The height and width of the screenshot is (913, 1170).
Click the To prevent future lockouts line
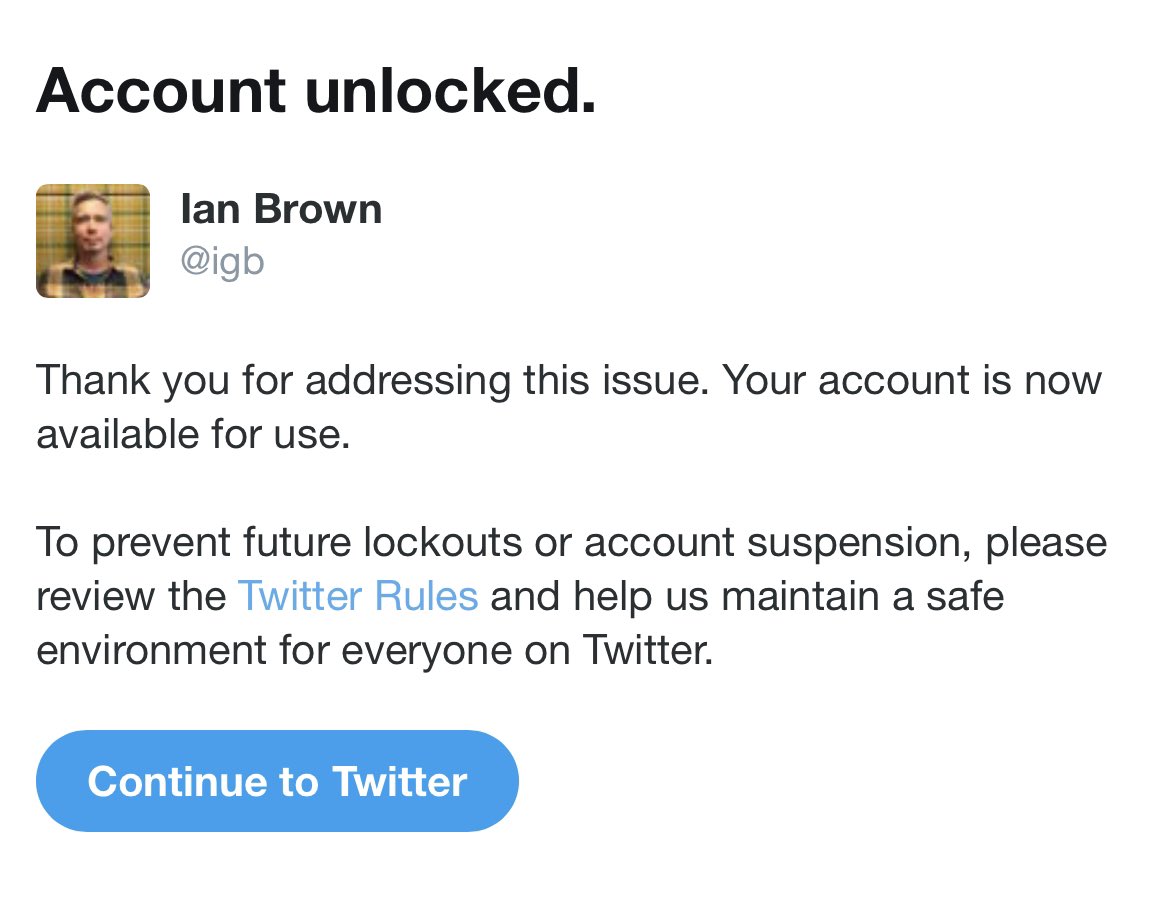572,542
